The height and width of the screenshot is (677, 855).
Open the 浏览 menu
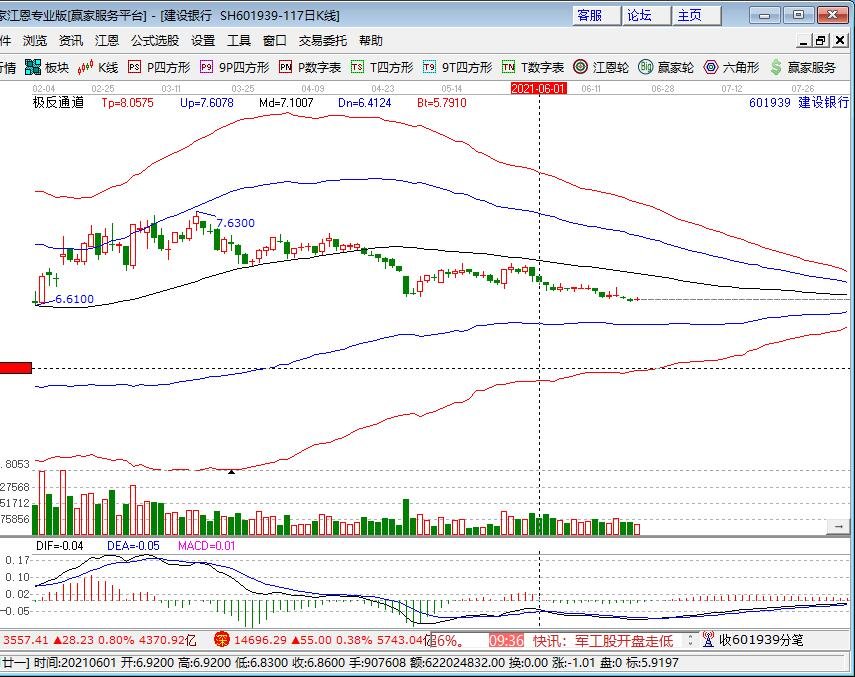35,40
